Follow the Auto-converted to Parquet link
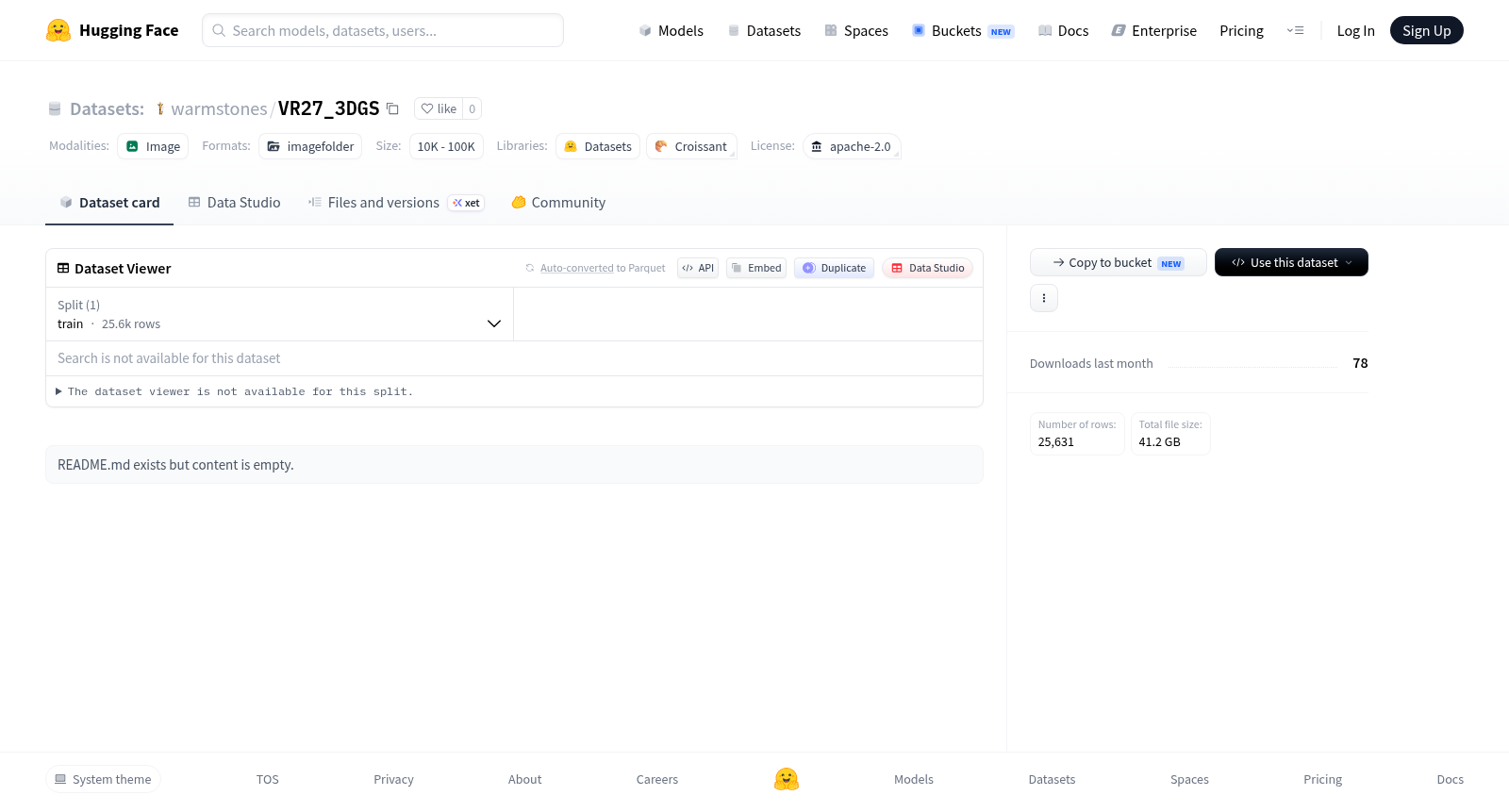 [595, 268]
